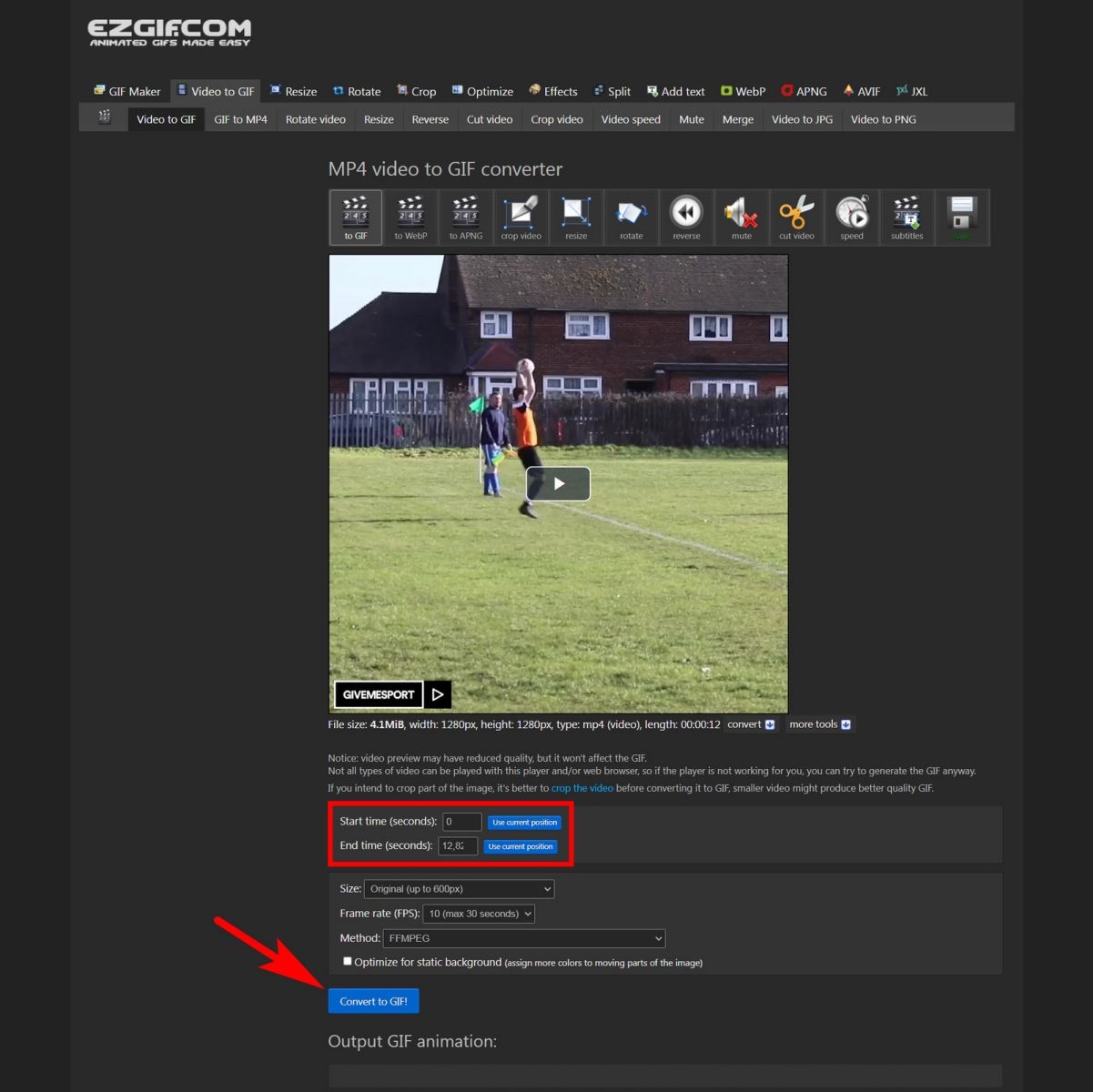Select the reverse tool icon
Screen dimensions: 1093x1092
point(686,217)
